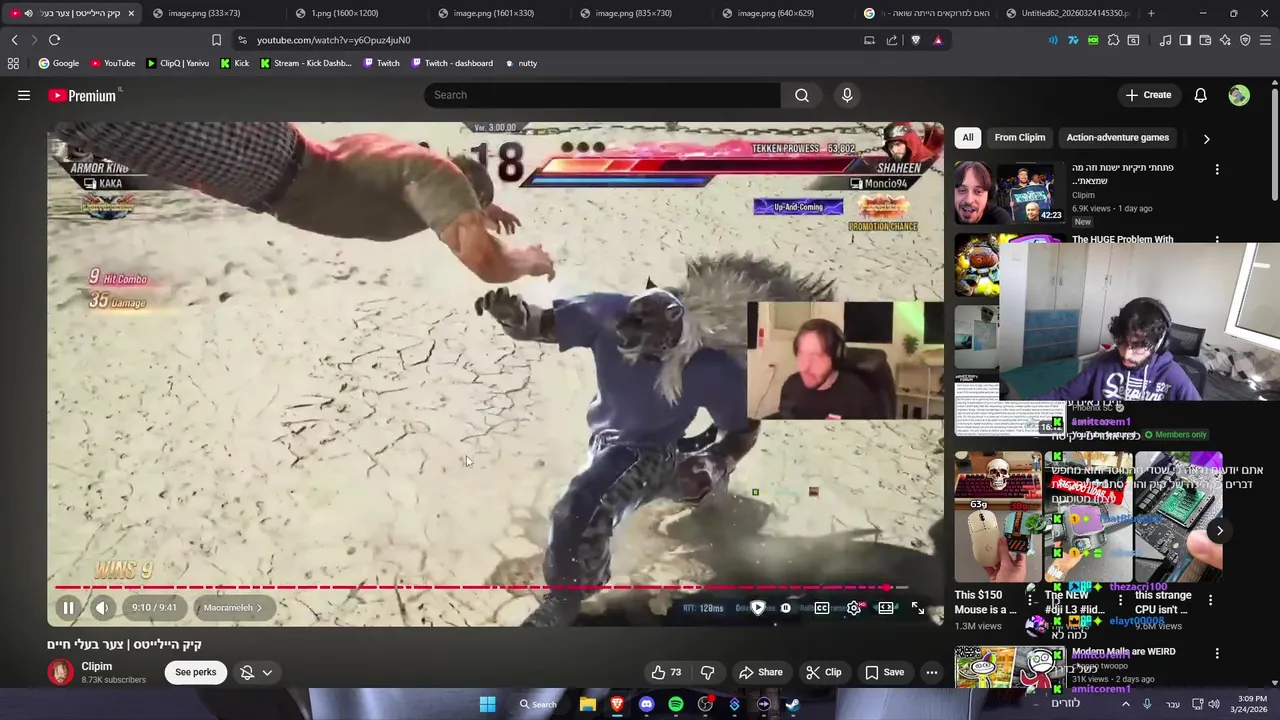Click the address bar URL
Viewport: 1280px width, 720px height.
click(x=333, y=40)
